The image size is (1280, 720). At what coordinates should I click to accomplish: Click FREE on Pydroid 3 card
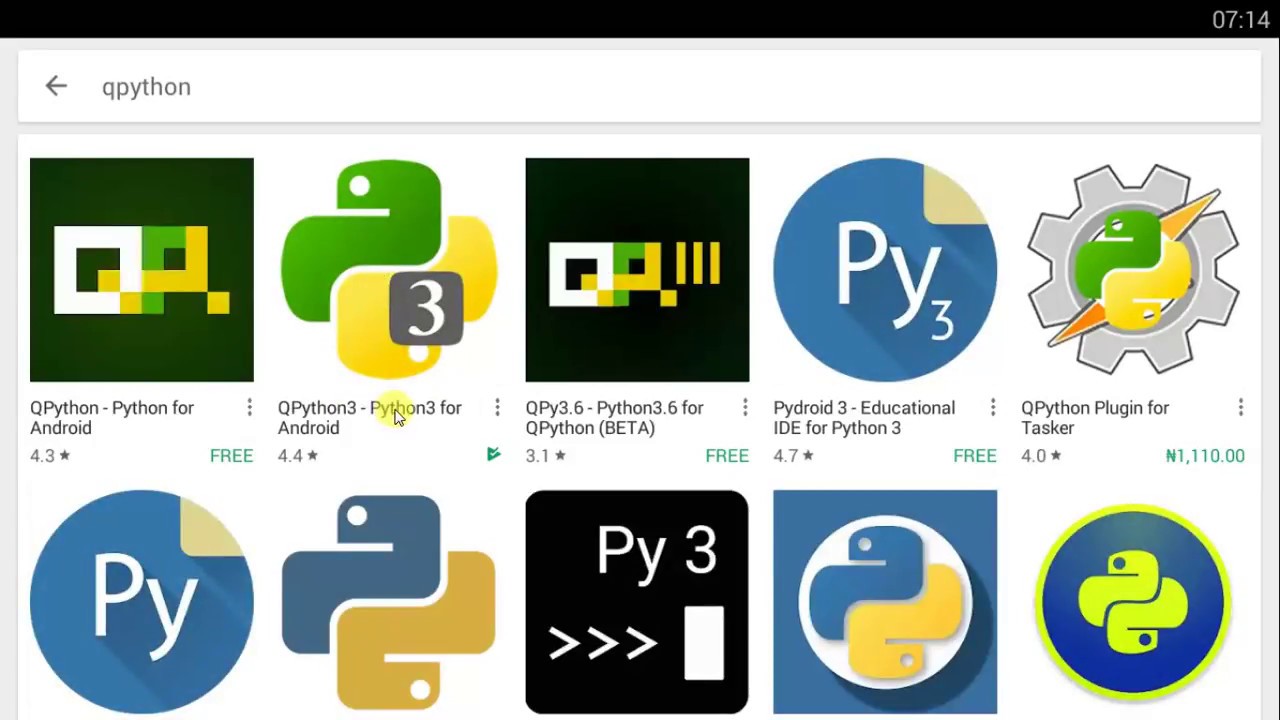(x=975, y=456)
